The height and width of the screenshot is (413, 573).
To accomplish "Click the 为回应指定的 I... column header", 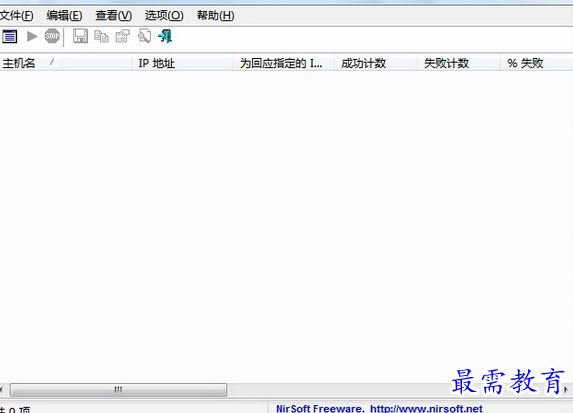I will click(284, 63).
